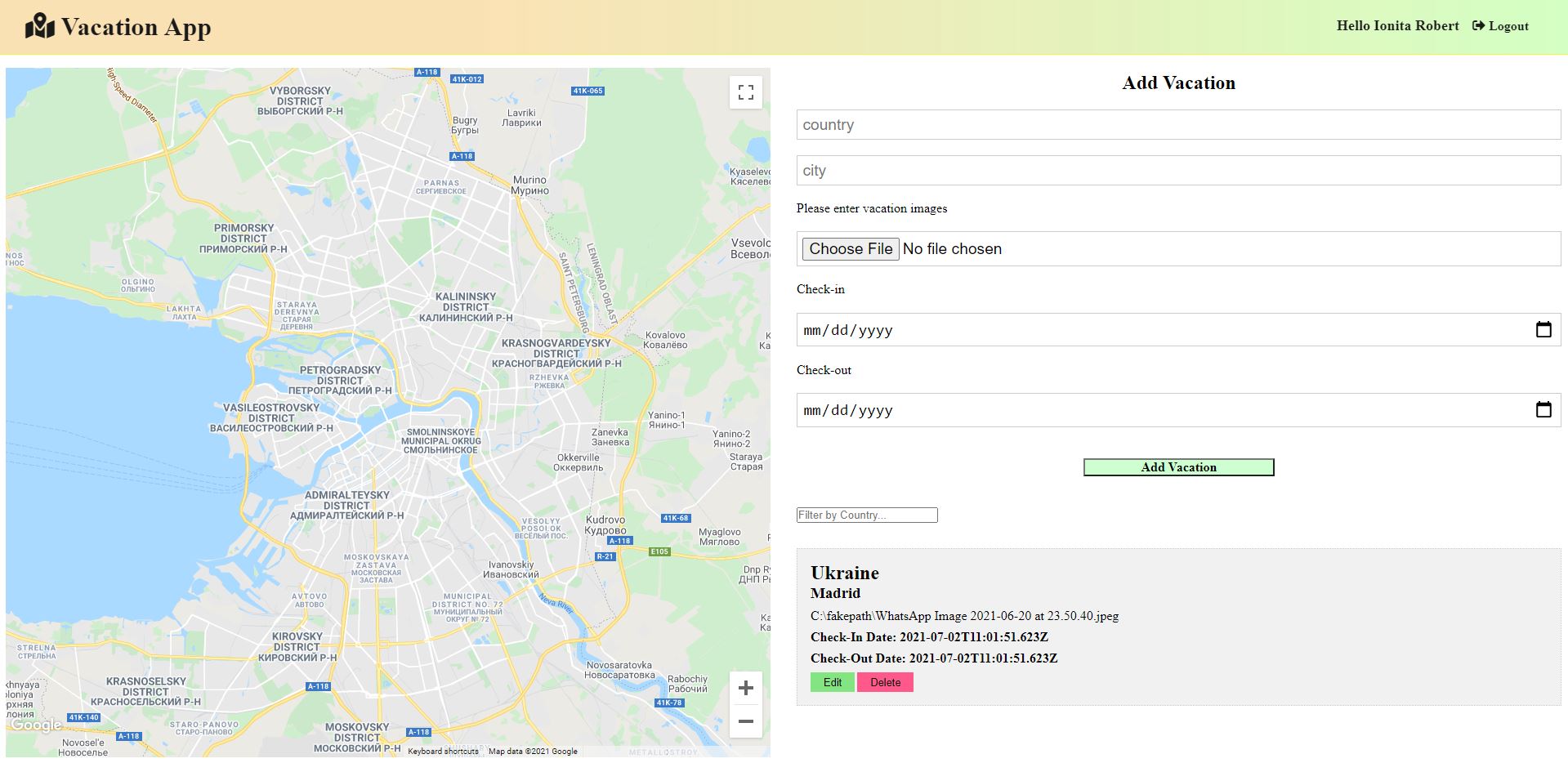Click Krasnoselsky District label on map
The width and height of the screenshot is (1568, 763).
point(145,691)
